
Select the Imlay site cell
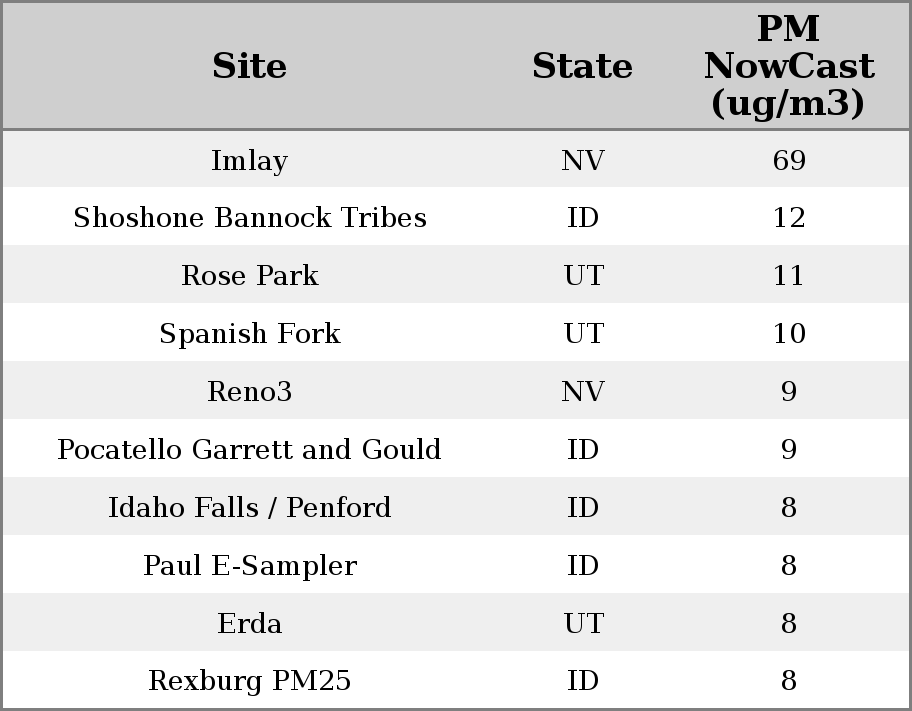249,161
